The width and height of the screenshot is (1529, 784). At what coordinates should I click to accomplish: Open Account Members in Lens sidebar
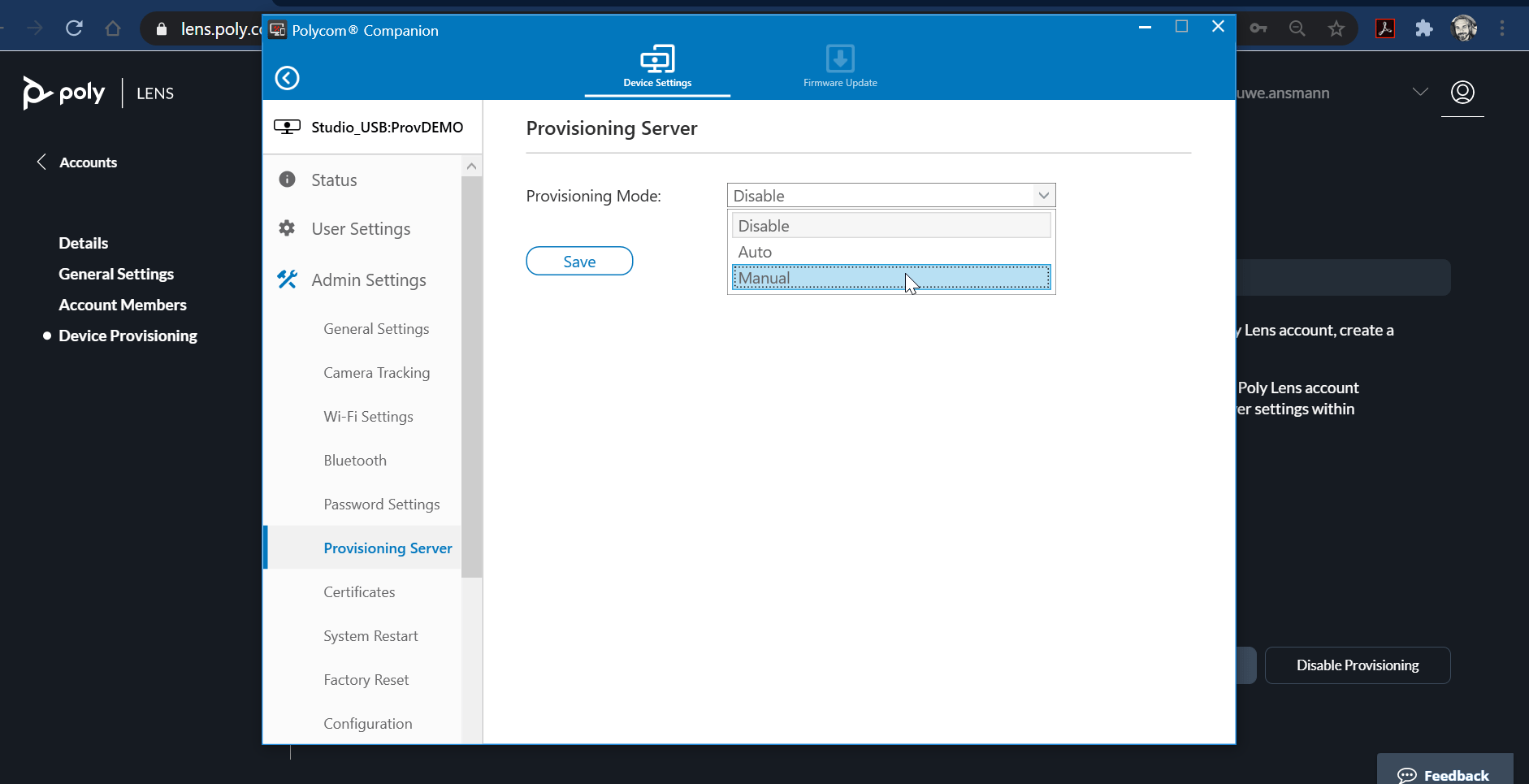[123, 305]
